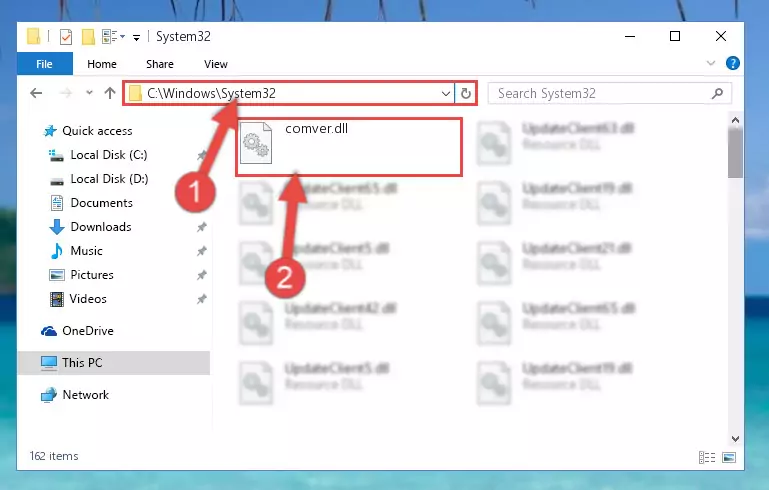Click the Music note icon
This screenshot has height=490, width=769.
tap(56, 251)
